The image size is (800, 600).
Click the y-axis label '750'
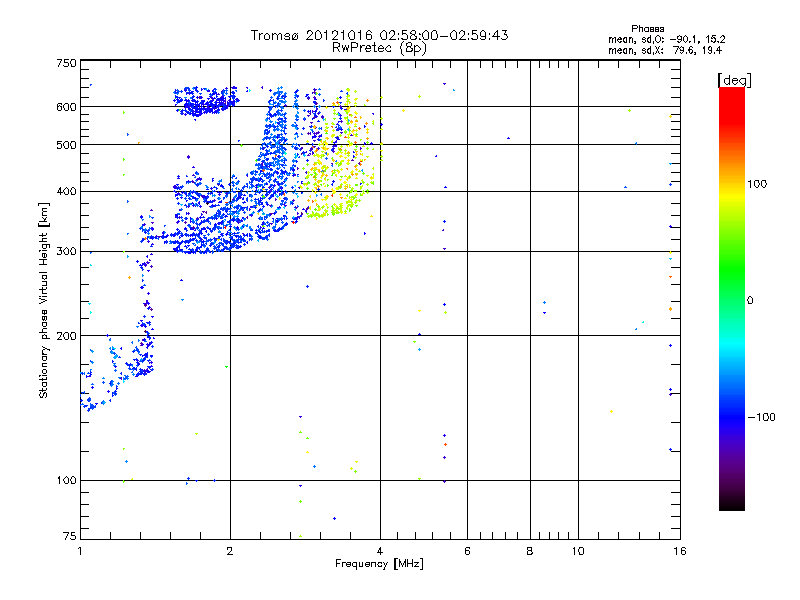(x=66, y=63)
